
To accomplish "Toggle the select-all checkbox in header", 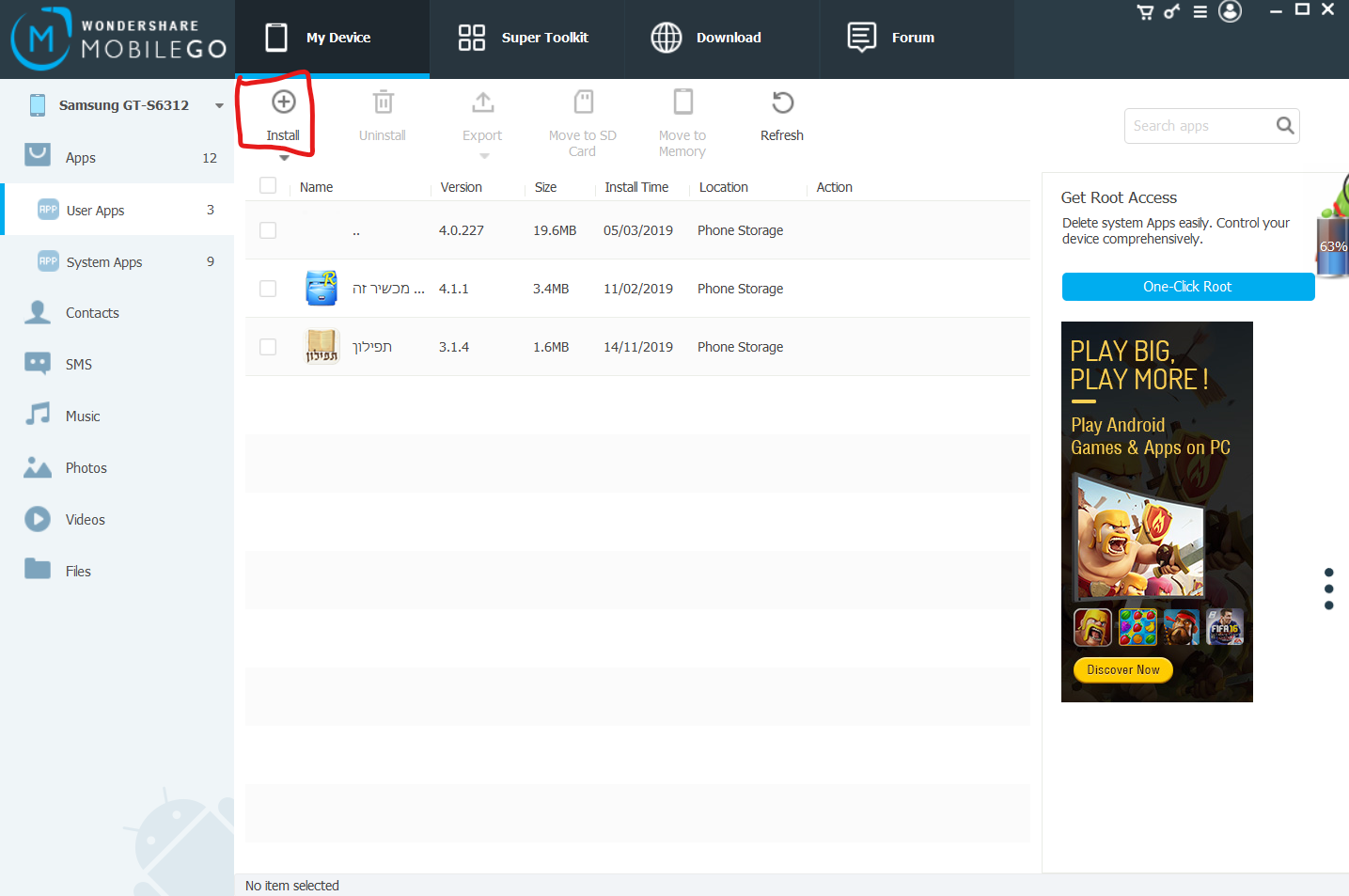I will click(x=268, y=185).
